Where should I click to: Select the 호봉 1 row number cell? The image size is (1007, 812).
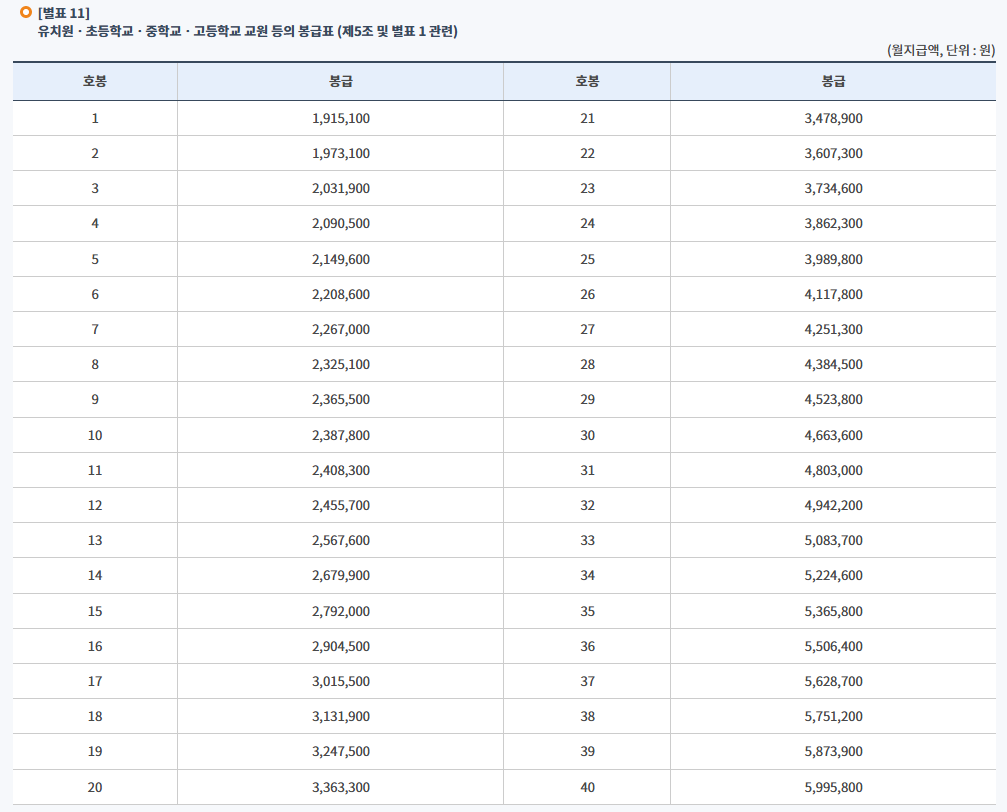95,118
